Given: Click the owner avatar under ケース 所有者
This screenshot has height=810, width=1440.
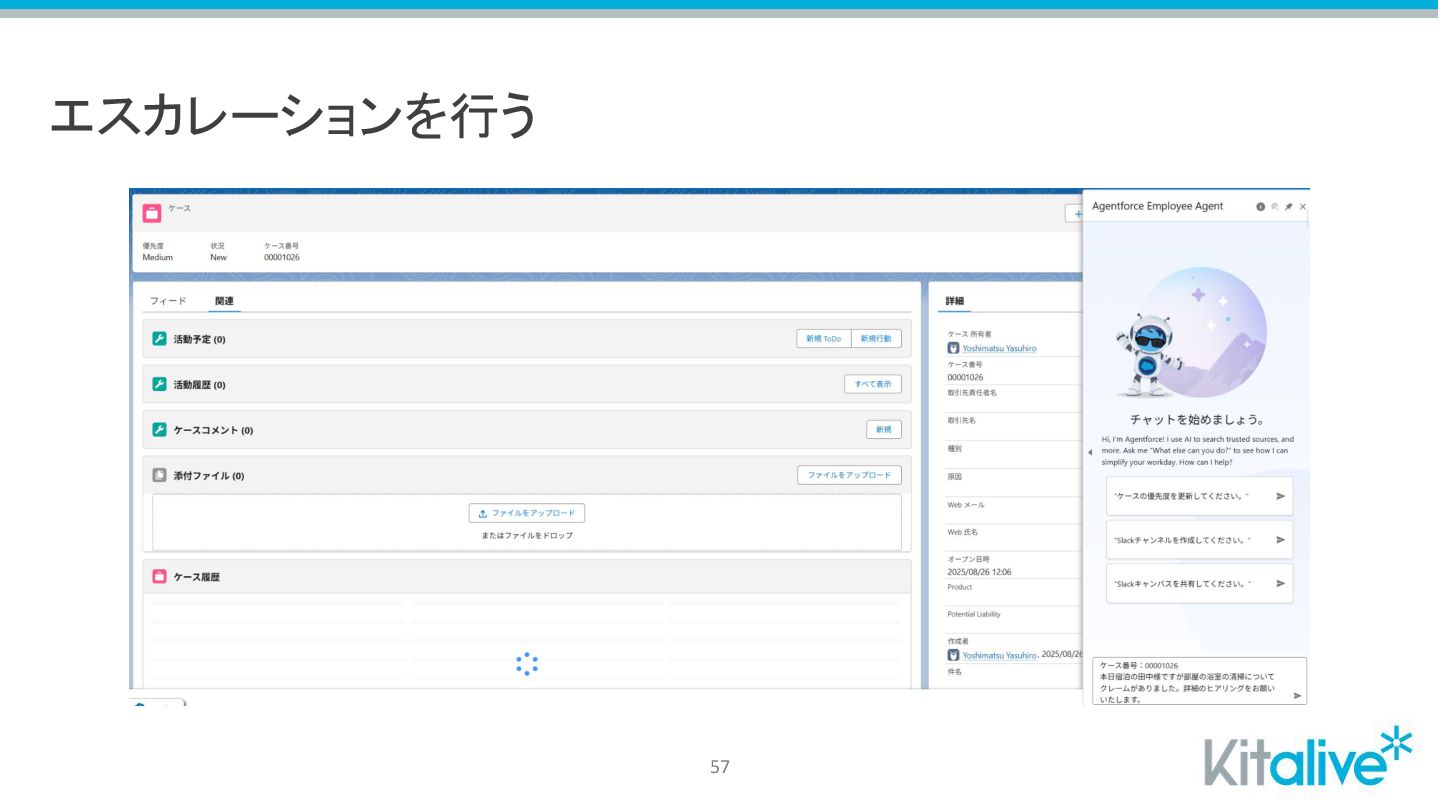Looking at the screenshot, I should [953, 348].
